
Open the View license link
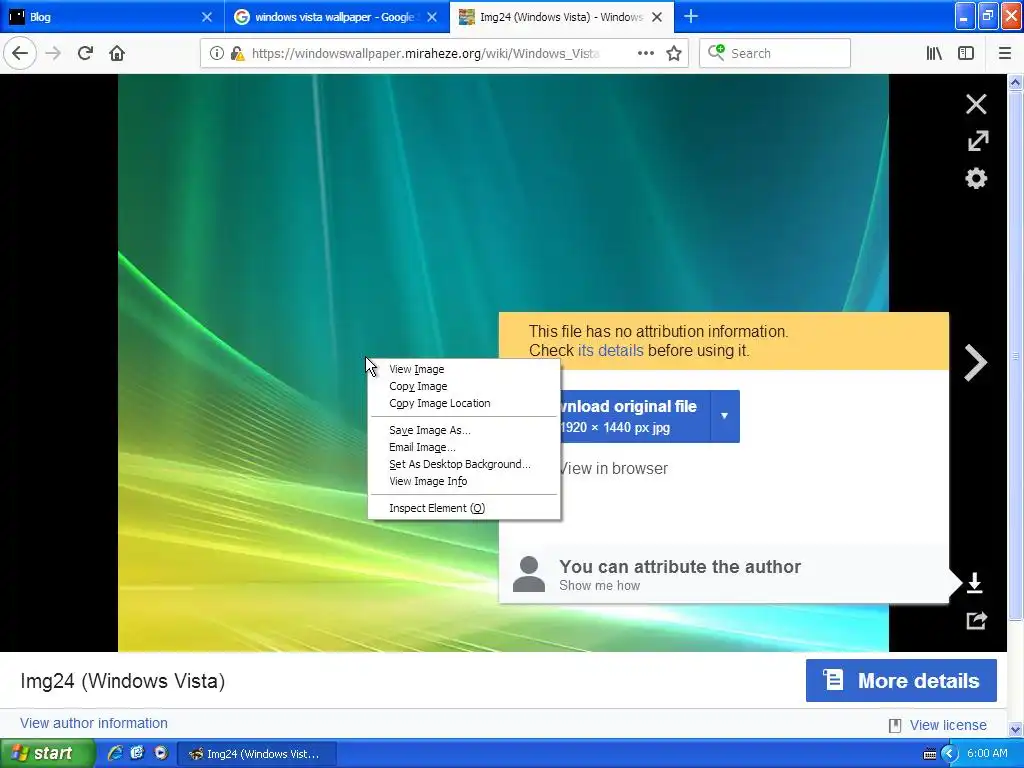pos(948,725)
